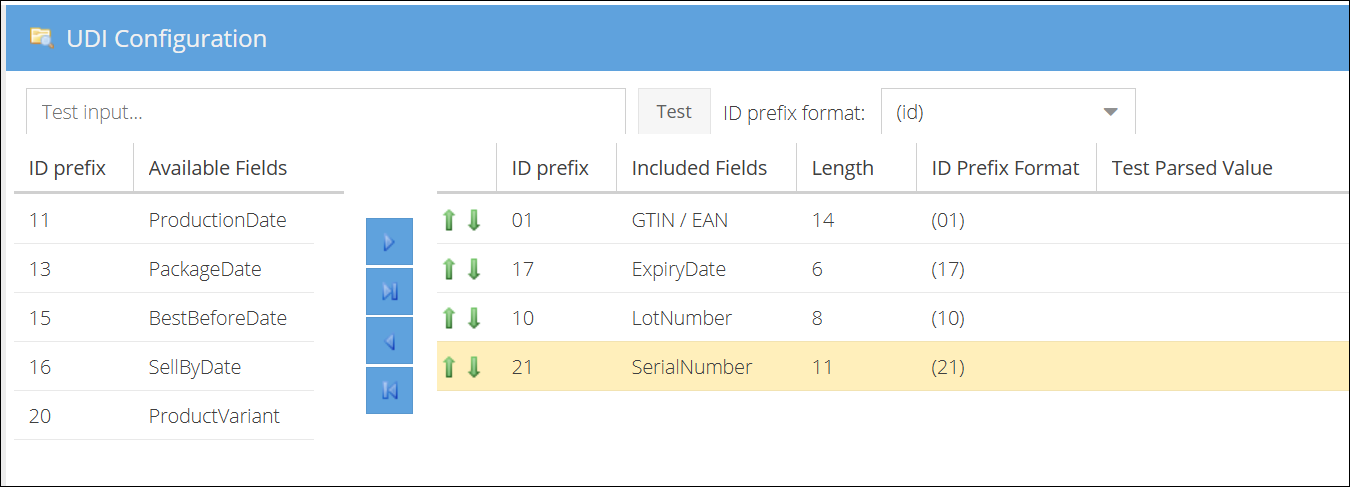Click the Test Parsed Value column header
This screenshot has height=487, width=1350.
(1192, 168)
